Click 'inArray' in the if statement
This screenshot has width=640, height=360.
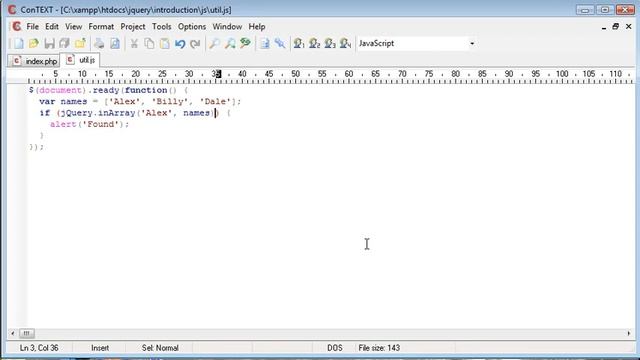click(x=116, y=113)
